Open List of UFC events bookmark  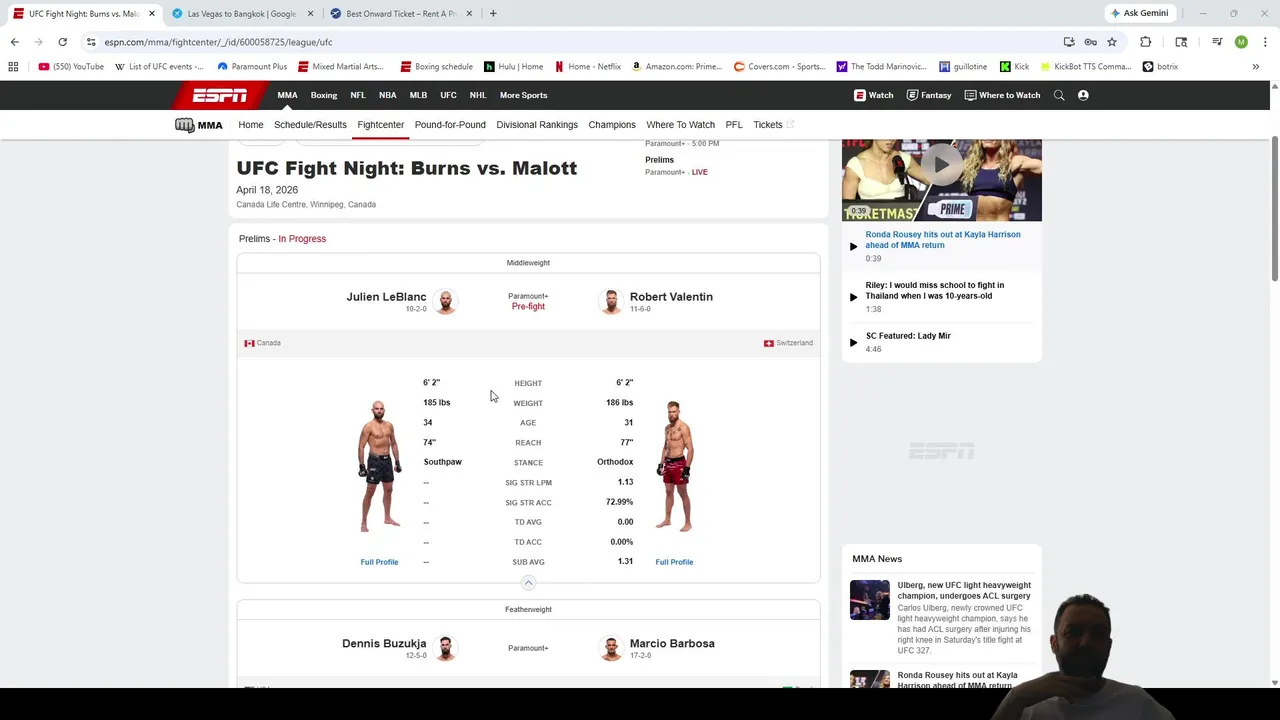[159, 67]
